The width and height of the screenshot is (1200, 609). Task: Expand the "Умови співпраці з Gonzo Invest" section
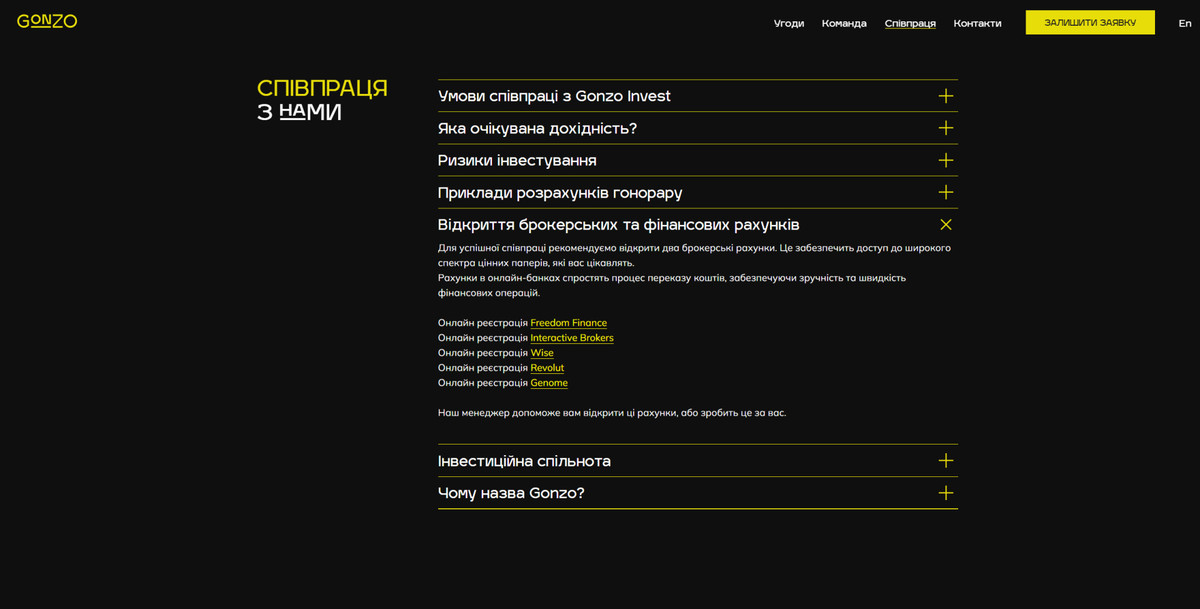click(x=554, y=96)
